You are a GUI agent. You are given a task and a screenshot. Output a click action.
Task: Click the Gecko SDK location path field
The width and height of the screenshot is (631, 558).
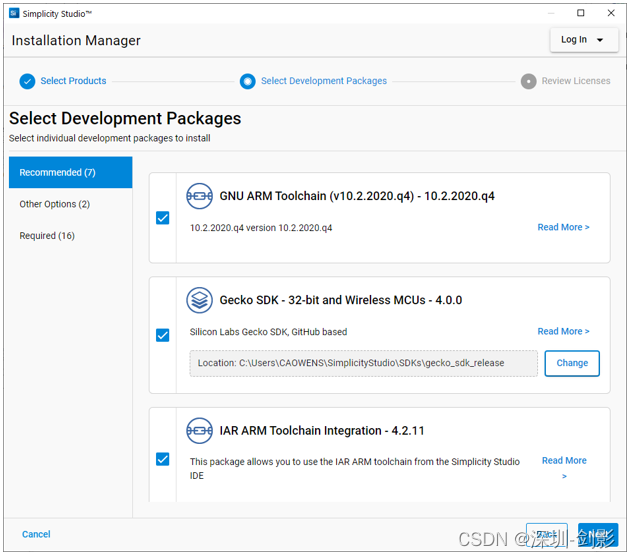(x=363, y=363)
